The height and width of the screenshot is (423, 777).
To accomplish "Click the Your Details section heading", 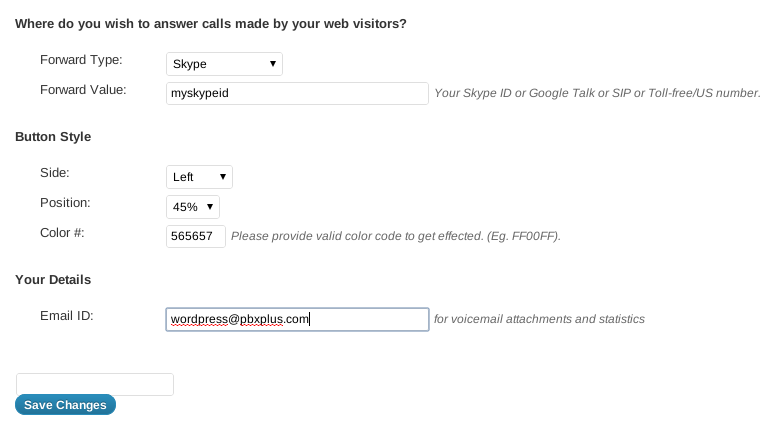I will pos(53,280).
